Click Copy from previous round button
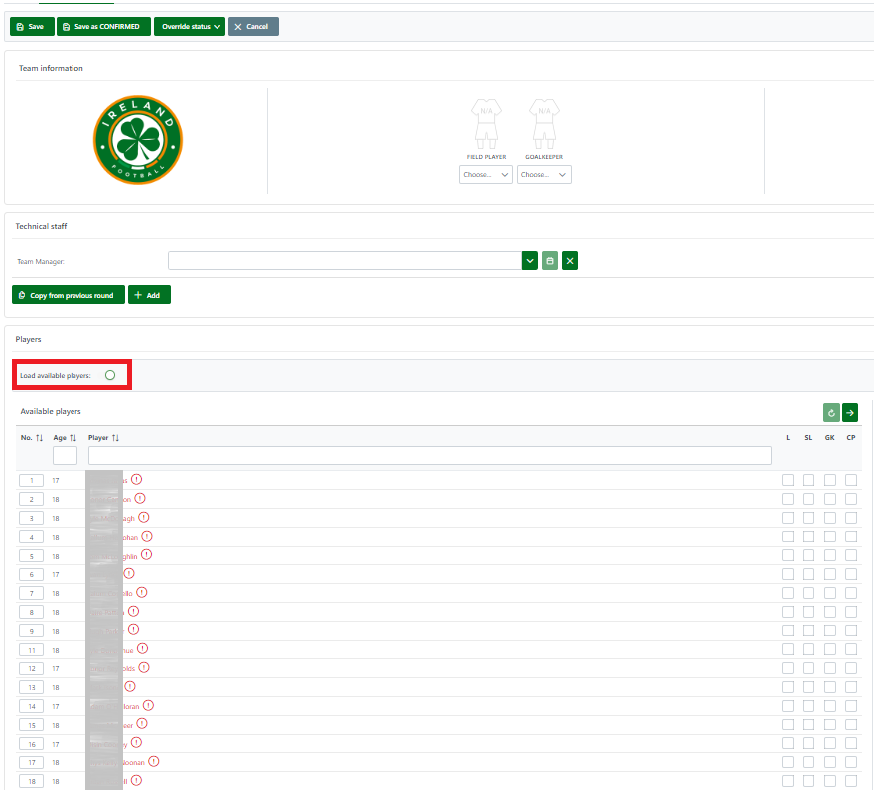874x790 pixels. 68,296
